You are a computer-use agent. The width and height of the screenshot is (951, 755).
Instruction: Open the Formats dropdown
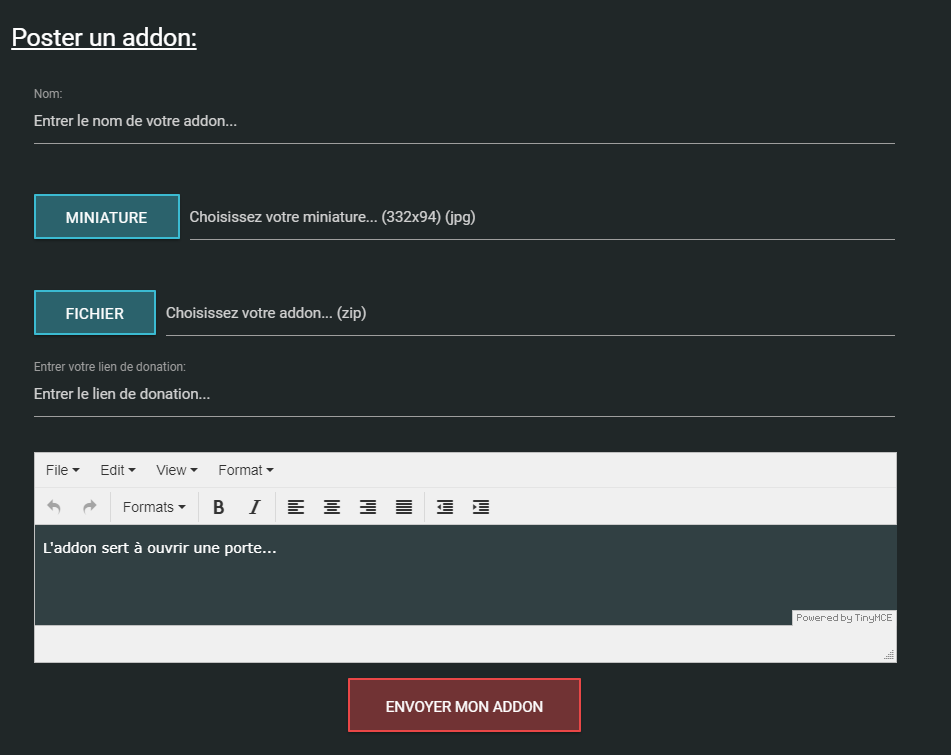pos(154,506)
